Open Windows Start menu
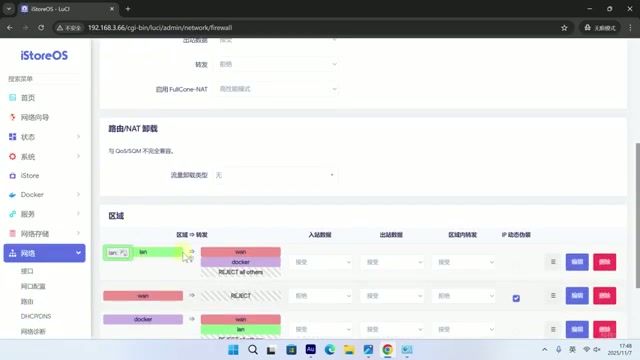 pyautogui.click(x=233, y=350)
